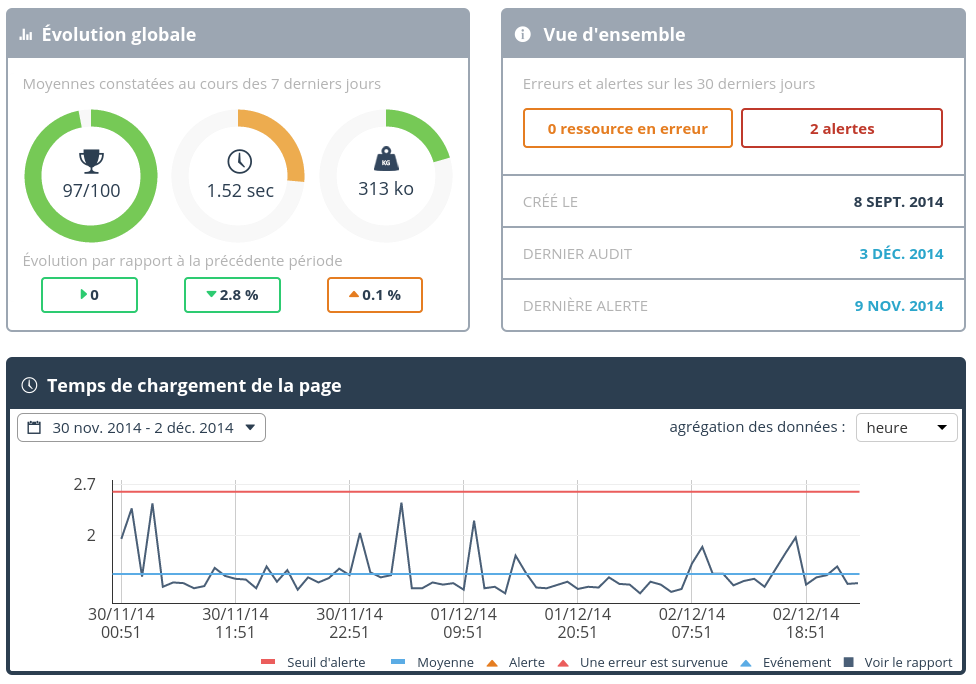Image resolution: width=976 pixels, height=684 pixels.
Task: Click the 8 SEPT. 2014 creation date
Action: coord(898,202)
